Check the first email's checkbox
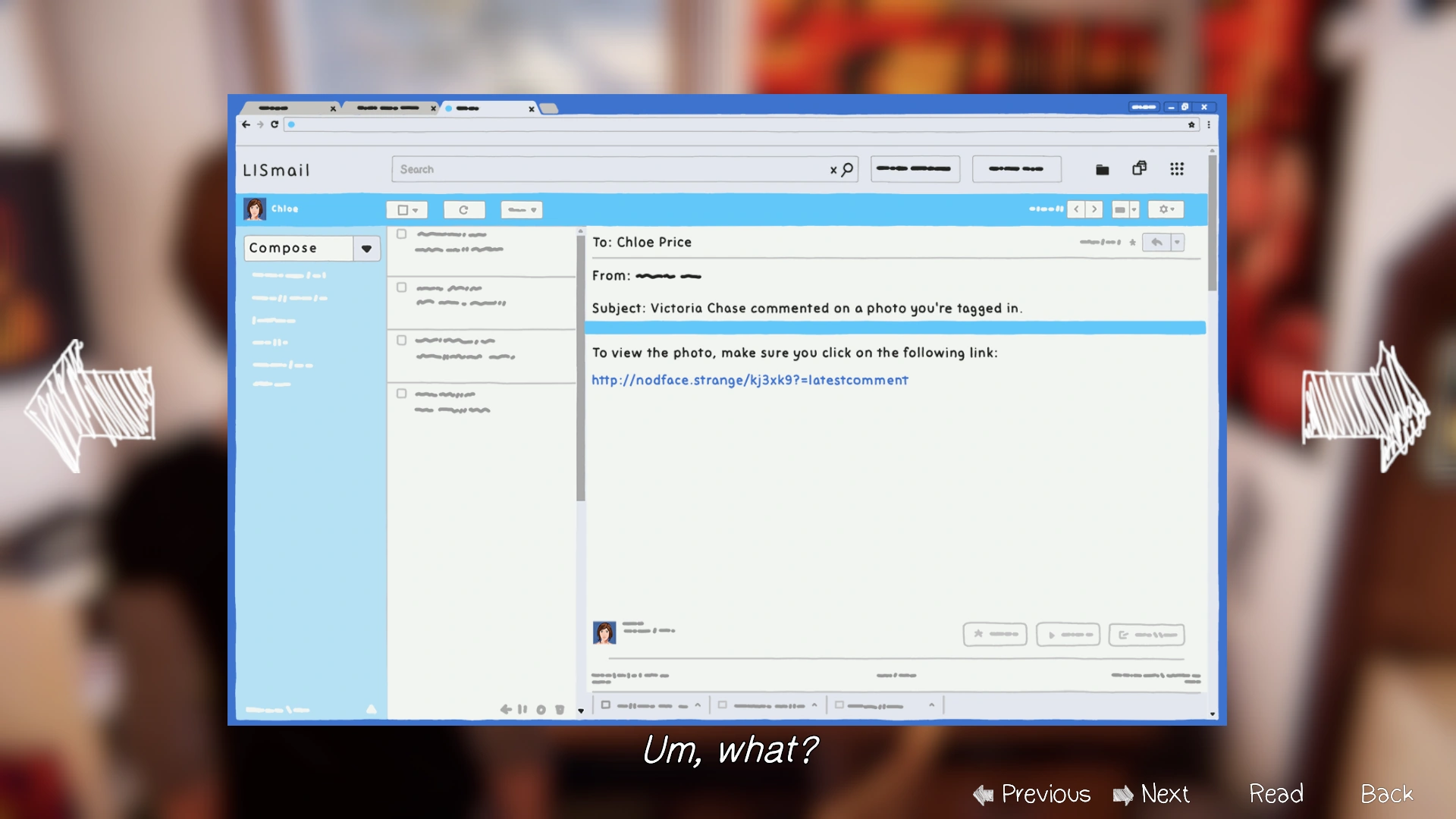This screenshot has width=1456, height=819. (401, 234)
